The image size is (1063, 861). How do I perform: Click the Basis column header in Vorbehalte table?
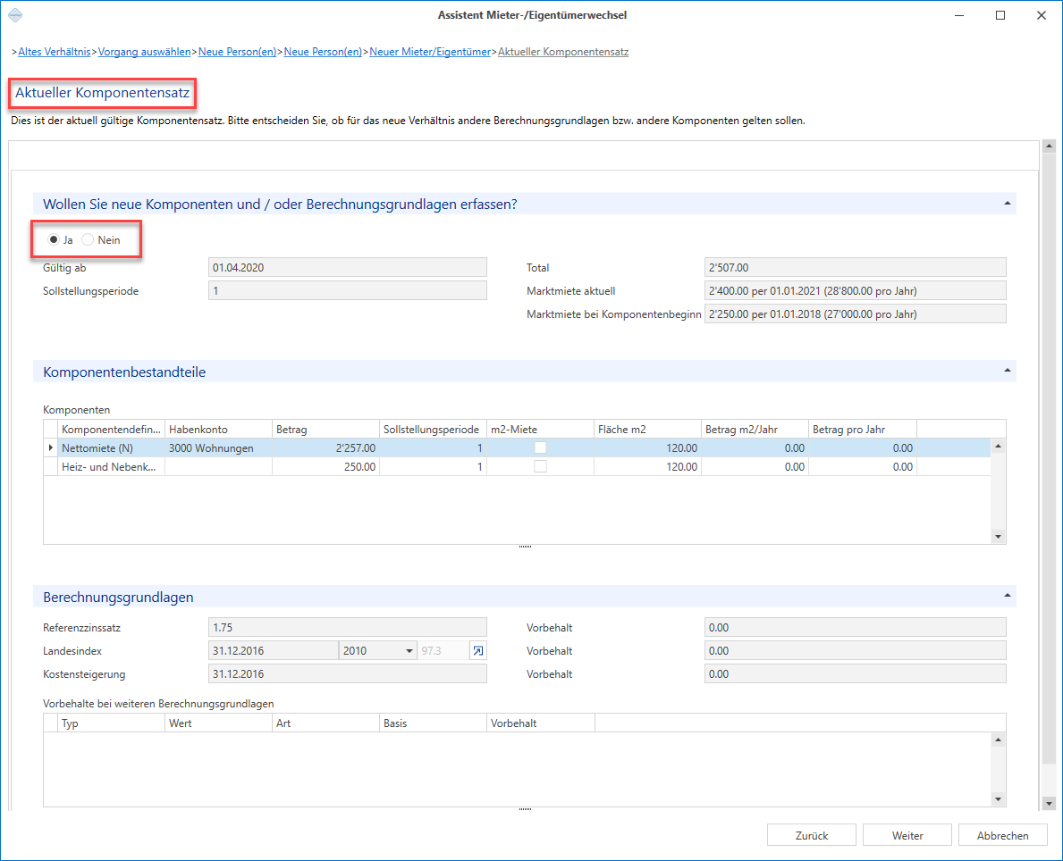(433, 723)
